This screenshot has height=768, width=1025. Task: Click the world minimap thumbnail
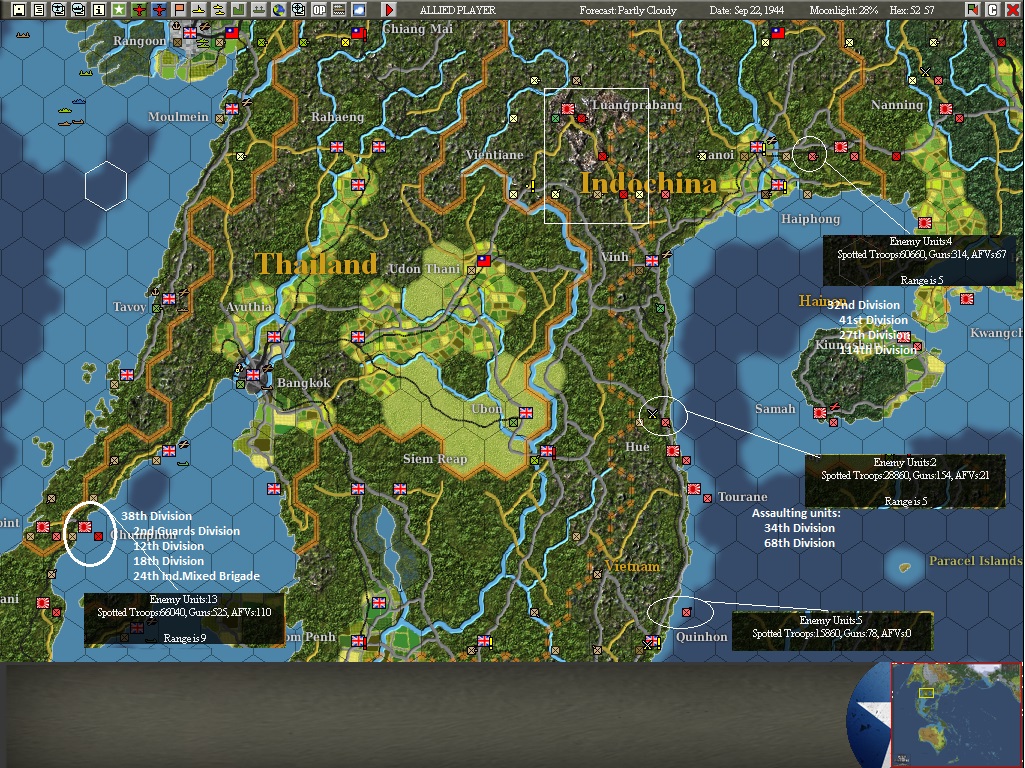tap(956, 715)
